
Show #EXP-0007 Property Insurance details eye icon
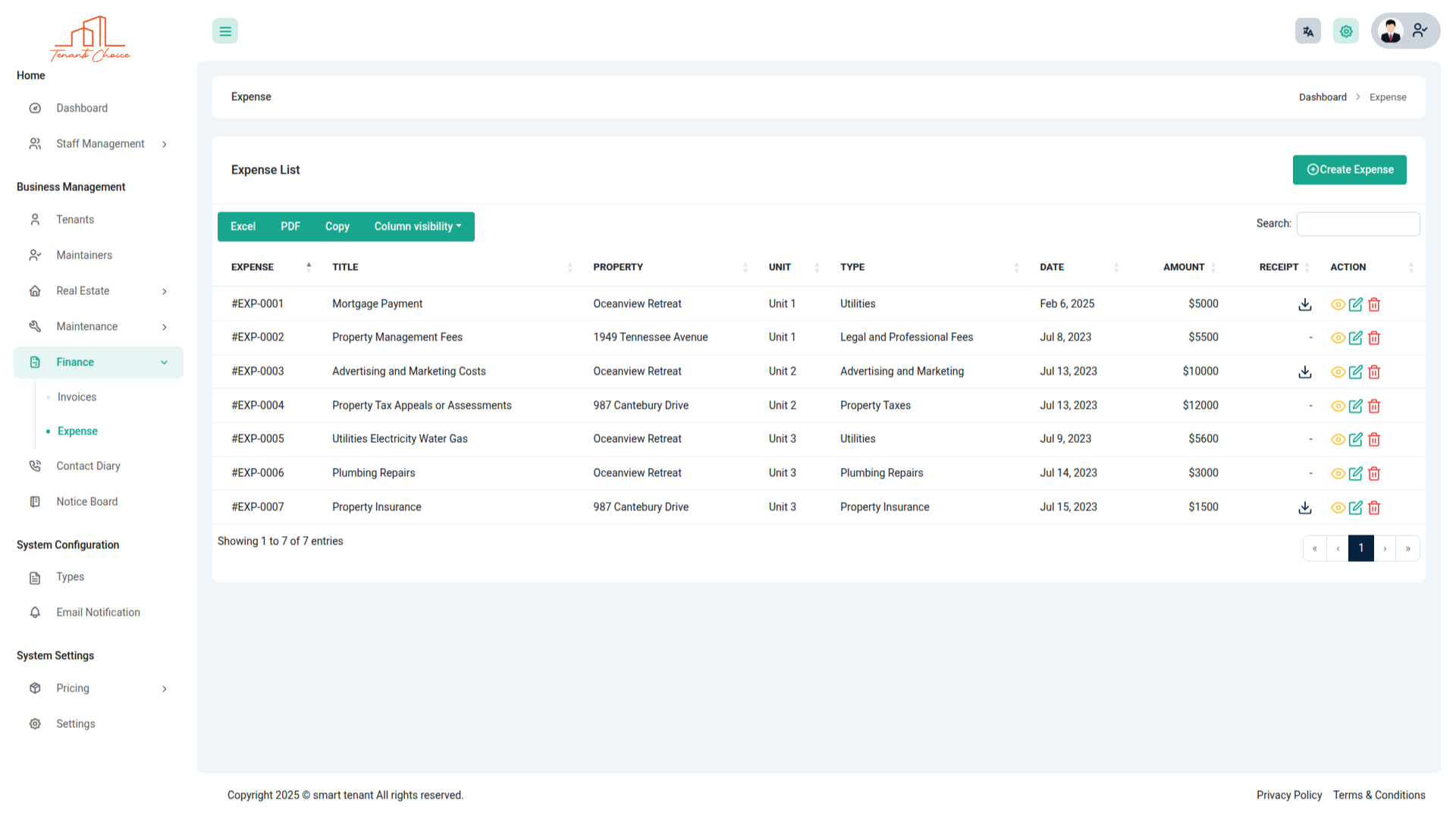click(1338, 507)
